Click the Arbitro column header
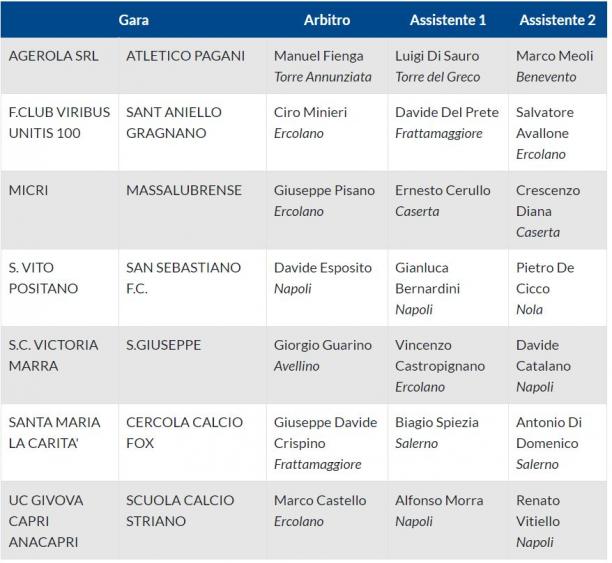The image size is (612, 563). [x=327, y=20]
